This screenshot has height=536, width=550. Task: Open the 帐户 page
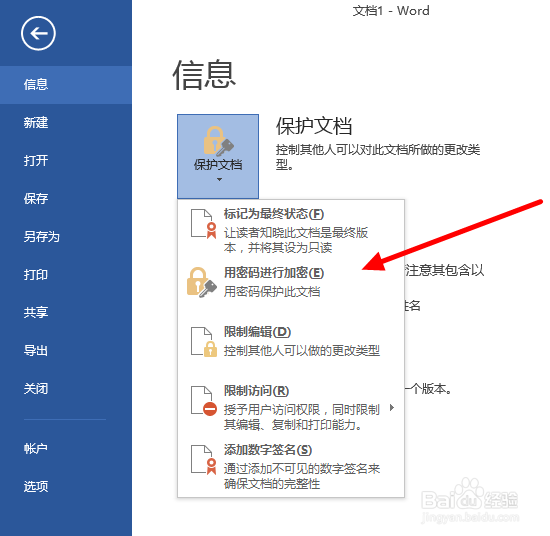coord(66,449)
